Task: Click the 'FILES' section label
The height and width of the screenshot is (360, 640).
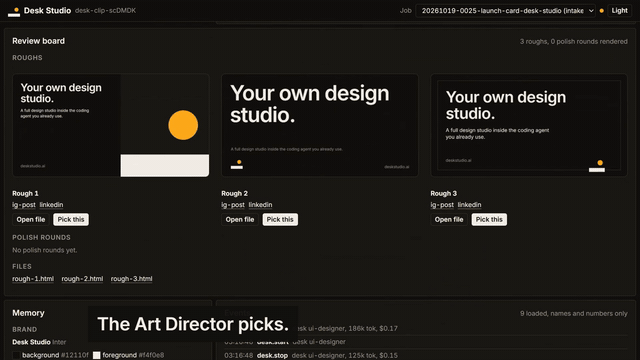Action: click(22, 267)
